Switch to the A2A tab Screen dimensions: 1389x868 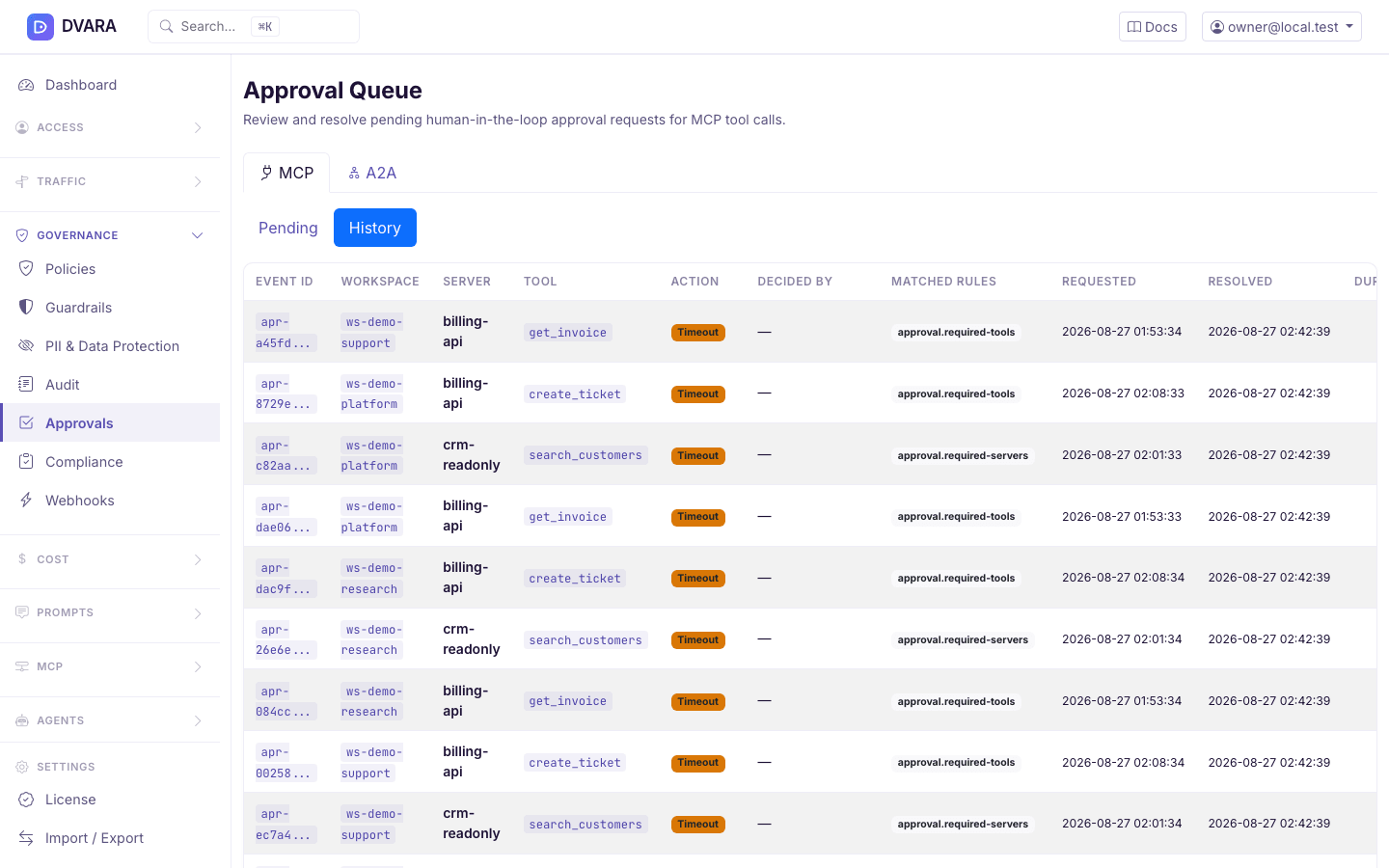(x=372, y=173)
